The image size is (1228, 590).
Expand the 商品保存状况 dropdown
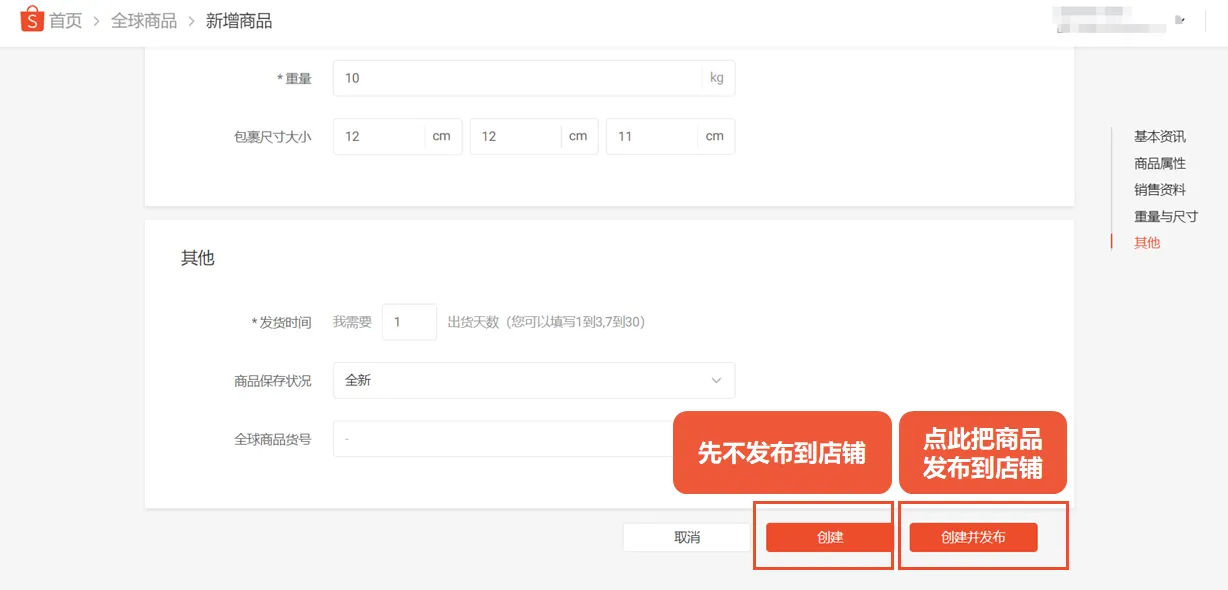pyautogui.click(x=533, y=381)
